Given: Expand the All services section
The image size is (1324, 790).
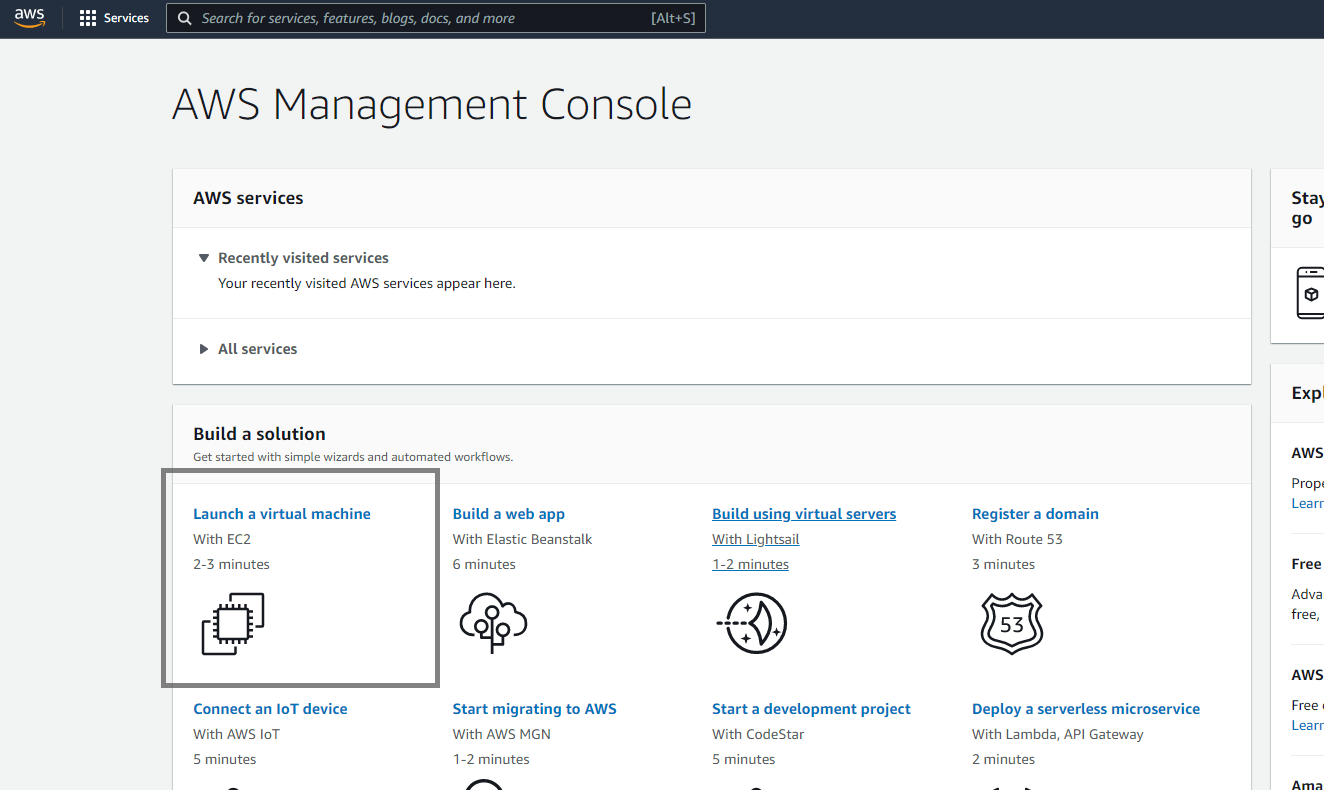Looking at the screenshot, I should pos(204,349).
